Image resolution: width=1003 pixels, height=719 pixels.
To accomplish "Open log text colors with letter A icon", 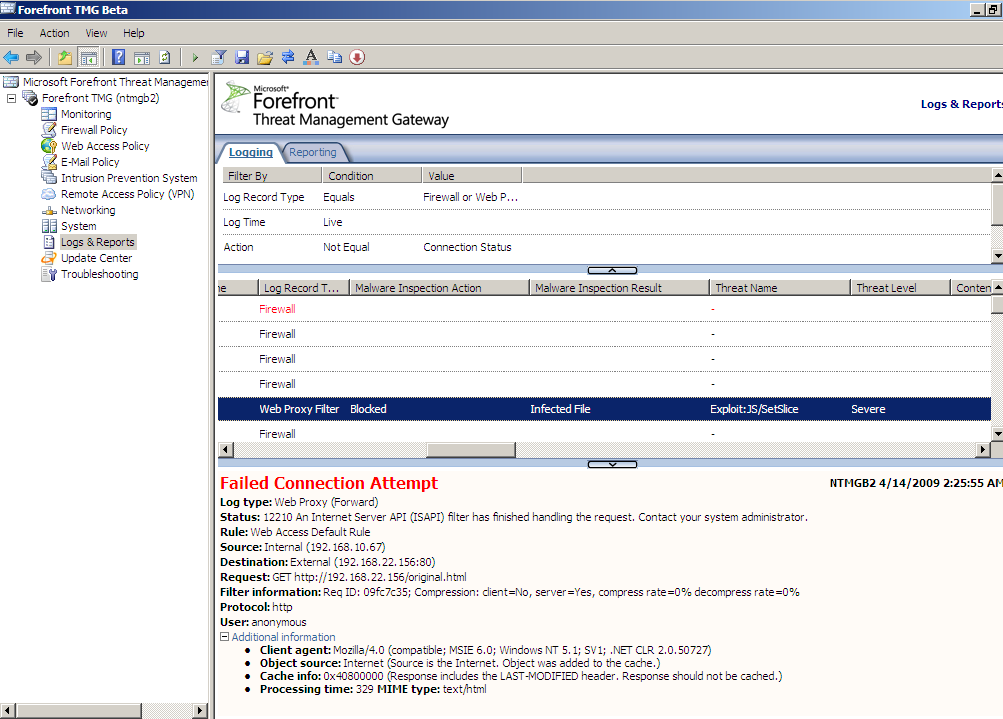I will point(311,58).
